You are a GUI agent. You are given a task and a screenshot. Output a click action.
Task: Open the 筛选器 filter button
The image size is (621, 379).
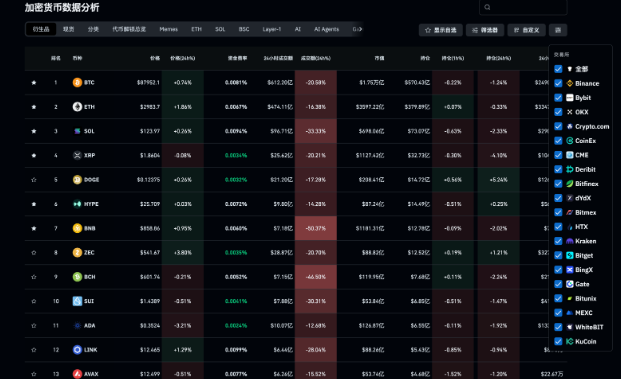pyautogui.click(x=485, y=30)
